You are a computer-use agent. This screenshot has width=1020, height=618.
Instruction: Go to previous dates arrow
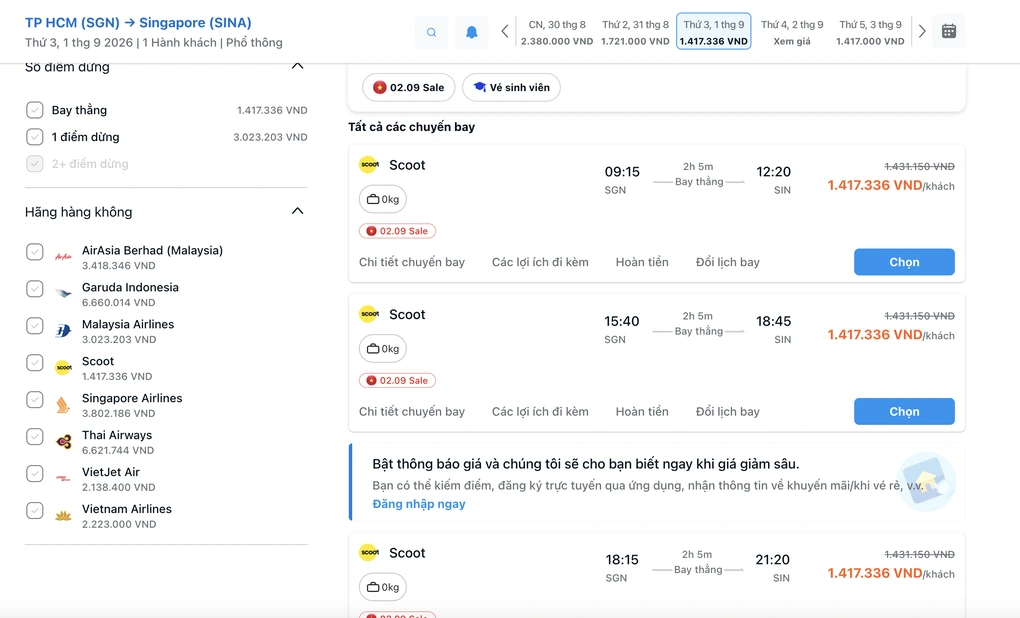click(x=505, y=31)
